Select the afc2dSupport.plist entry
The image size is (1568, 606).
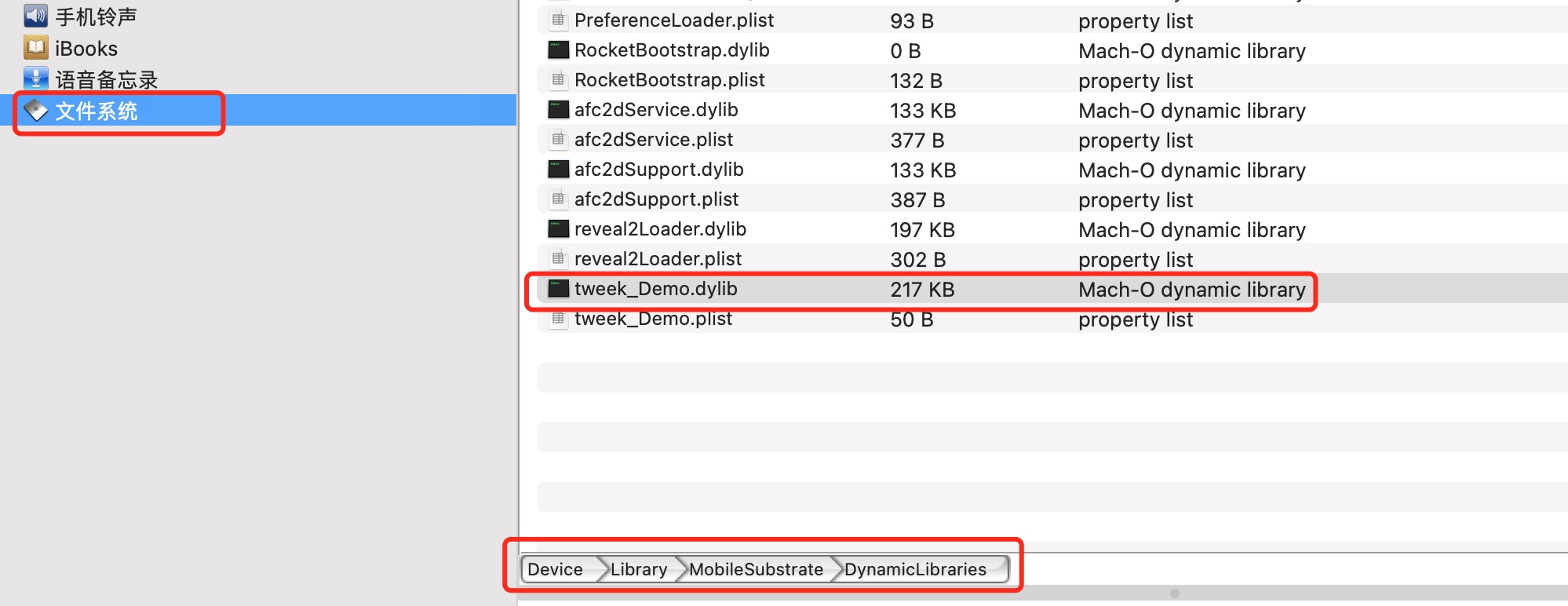click(x=656, y=199)
